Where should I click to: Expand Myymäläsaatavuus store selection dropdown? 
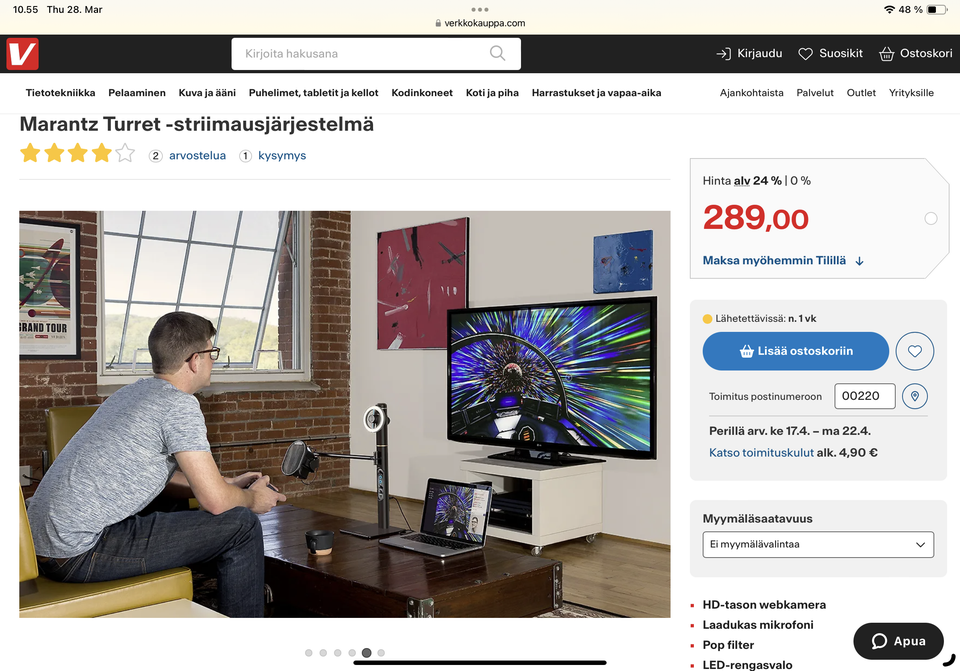pyautogui.click(x=818, y=544)
